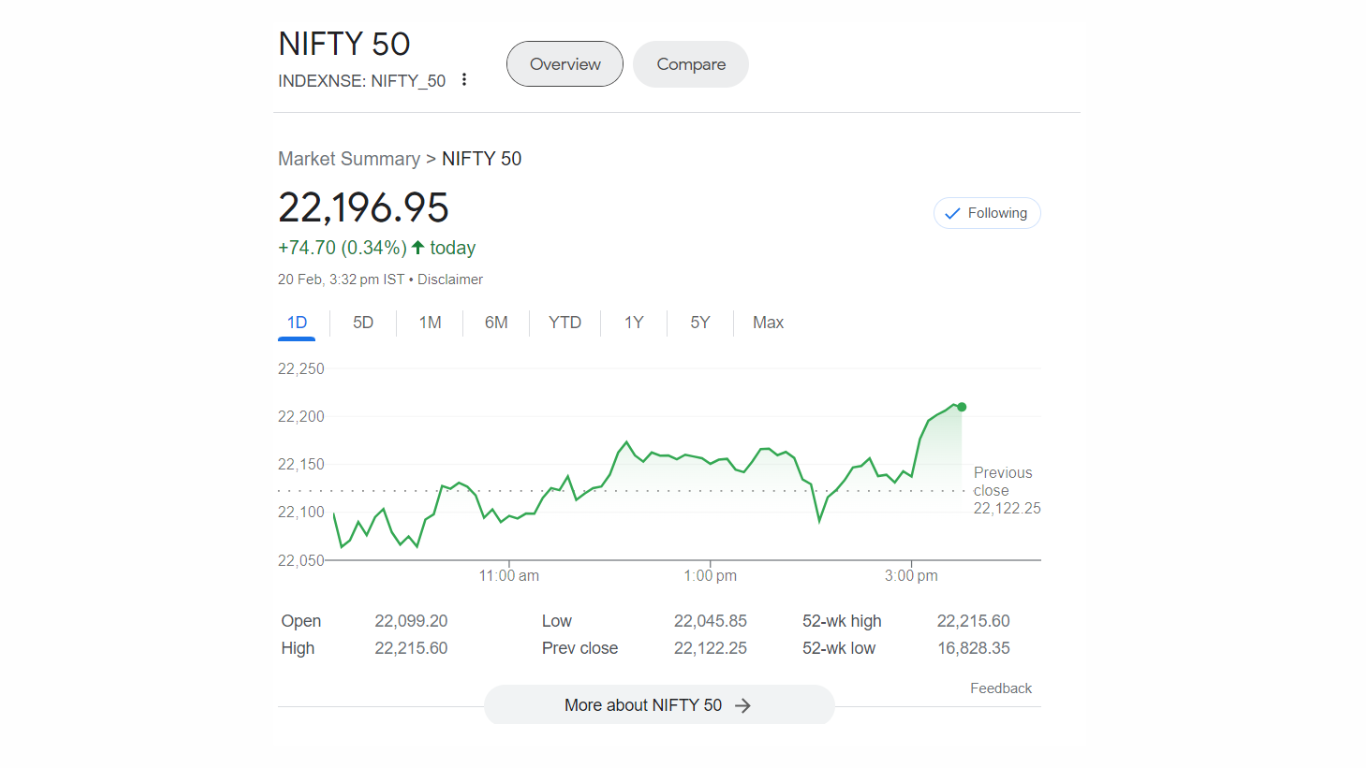Click the 22,250 y-axis label
This screenshot has width=1366, height=768.
[x=301, y=369]
